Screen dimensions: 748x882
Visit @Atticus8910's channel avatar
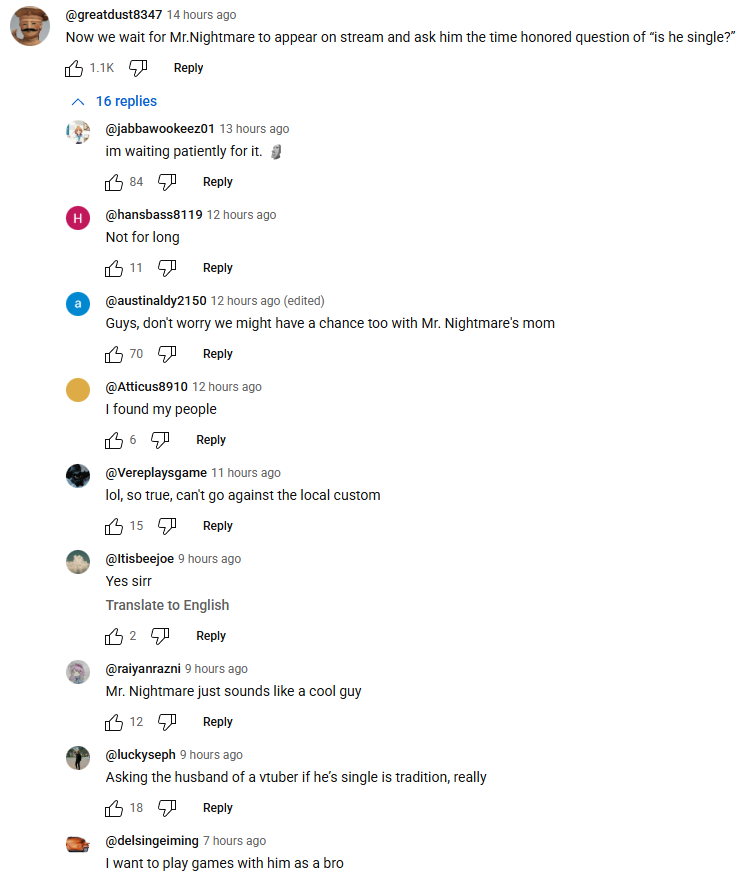coord(78,390)
